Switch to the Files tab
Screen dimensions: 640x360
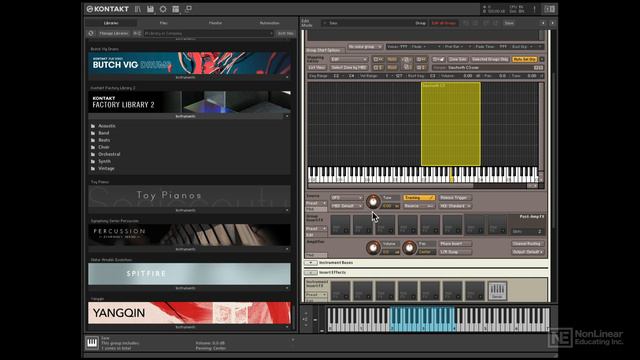click(x=164, y=23)
